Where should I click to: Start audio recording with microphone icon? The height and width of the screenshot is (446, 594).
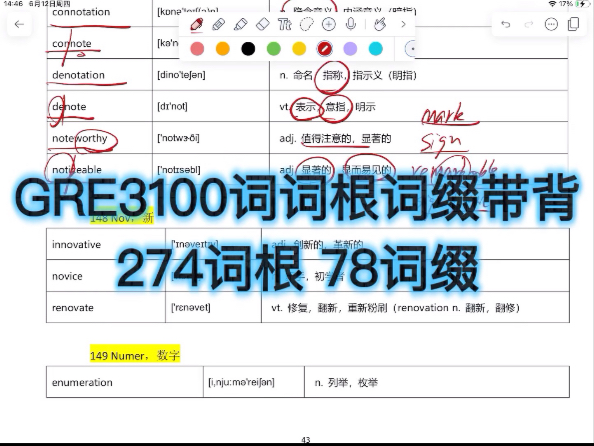(351, 25)
